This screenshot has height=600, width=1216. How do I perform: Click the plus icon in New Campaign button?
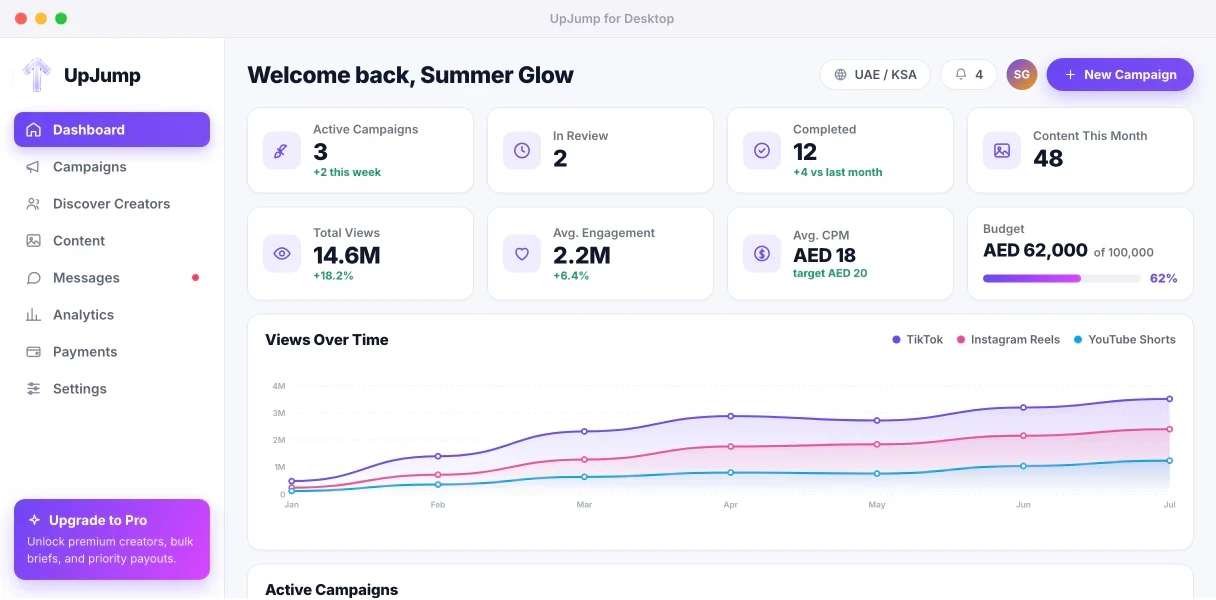tap(1070, 75)
